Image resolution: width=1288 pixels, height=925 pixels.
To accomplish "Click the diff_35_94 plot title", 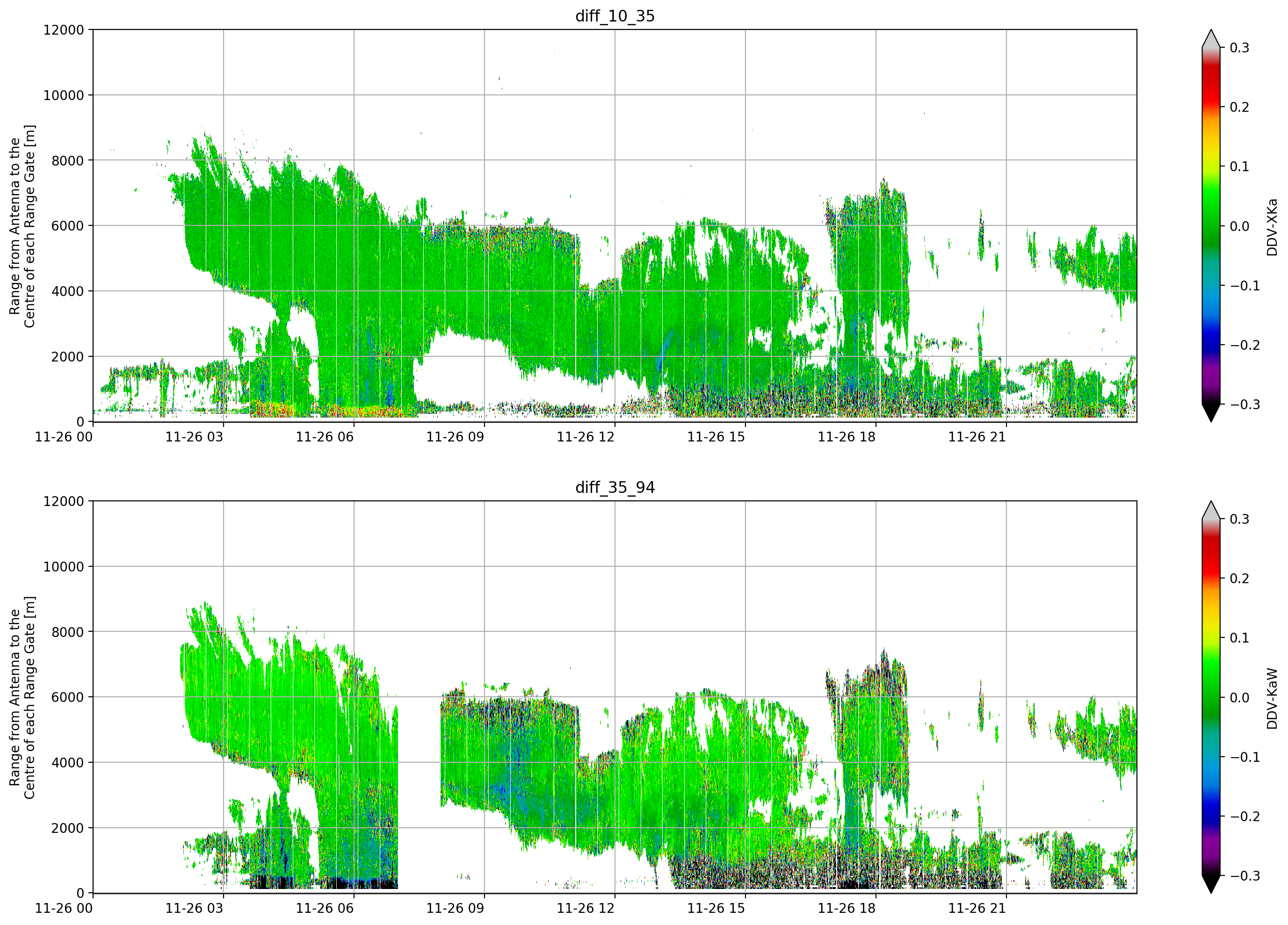I will click(615, 487).
